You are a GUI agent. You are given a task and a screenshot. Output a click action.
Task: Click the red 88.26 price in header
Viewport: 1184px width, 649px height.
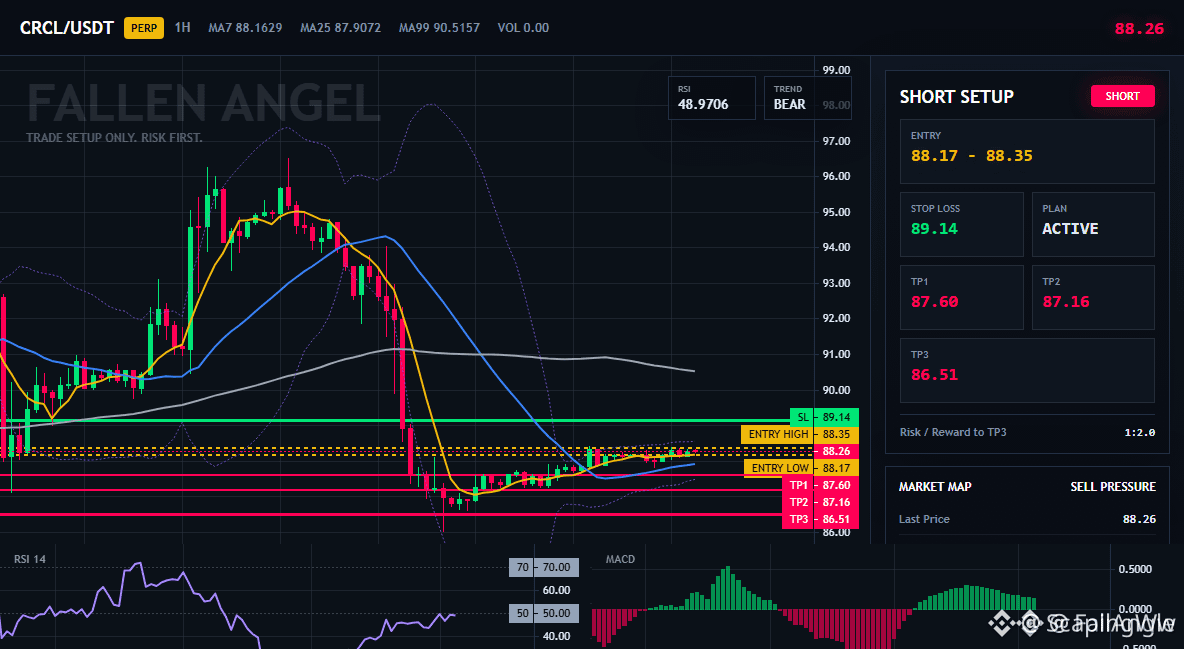pos(1139,29)
